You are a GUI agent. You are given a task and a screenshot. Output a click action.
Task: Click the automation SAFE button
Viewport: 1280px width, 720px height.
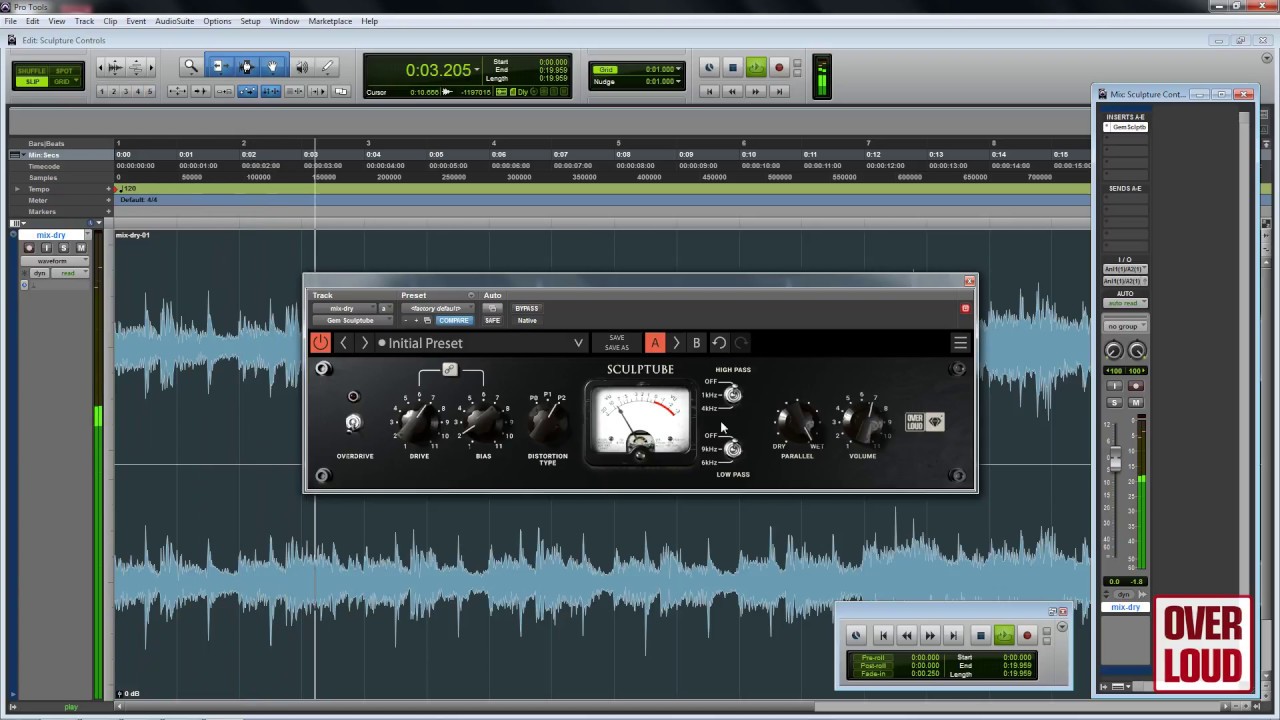(492, 320)
